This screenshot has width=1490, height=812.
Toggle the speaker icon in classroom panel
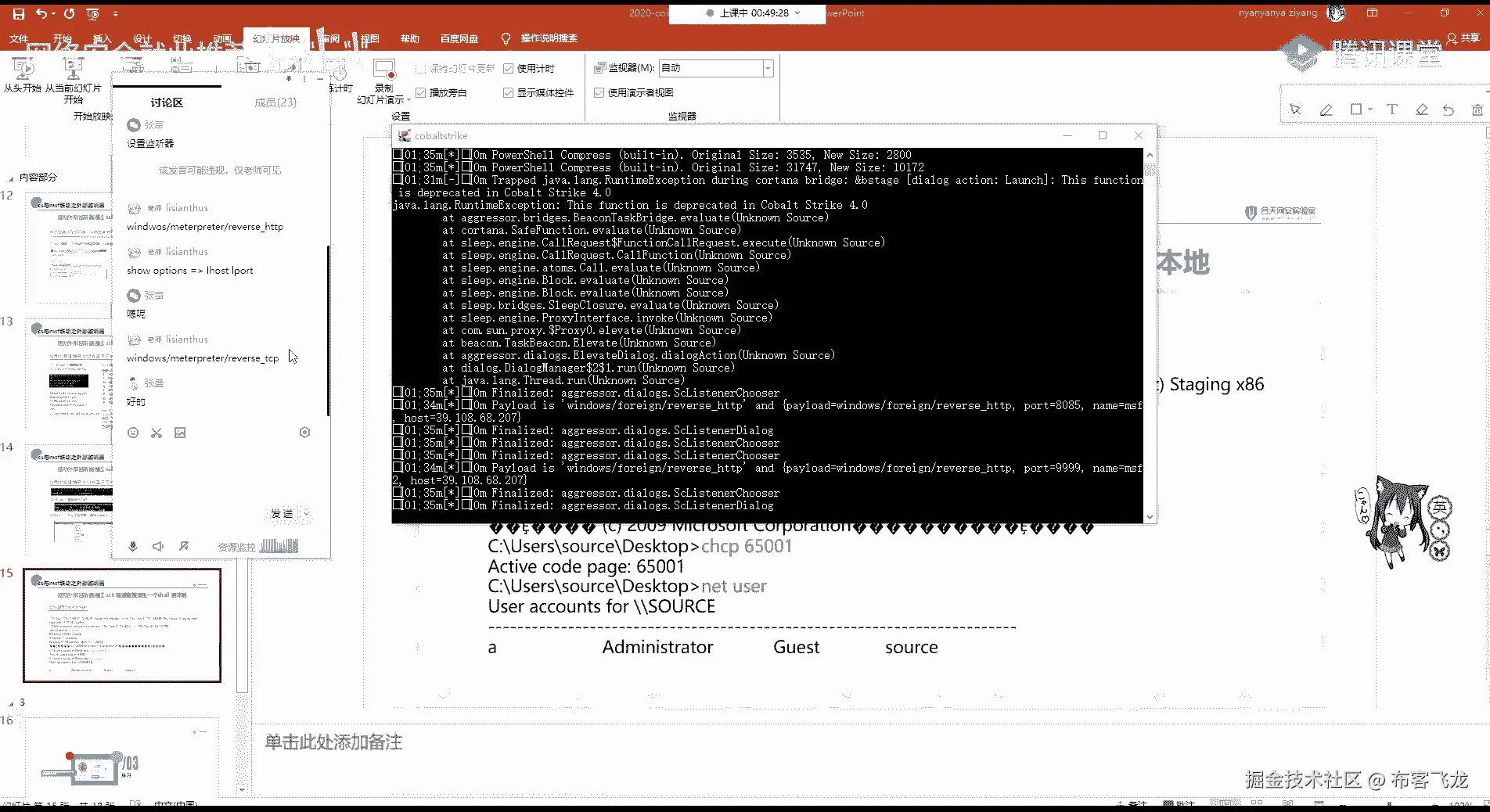tap(158, 546)
